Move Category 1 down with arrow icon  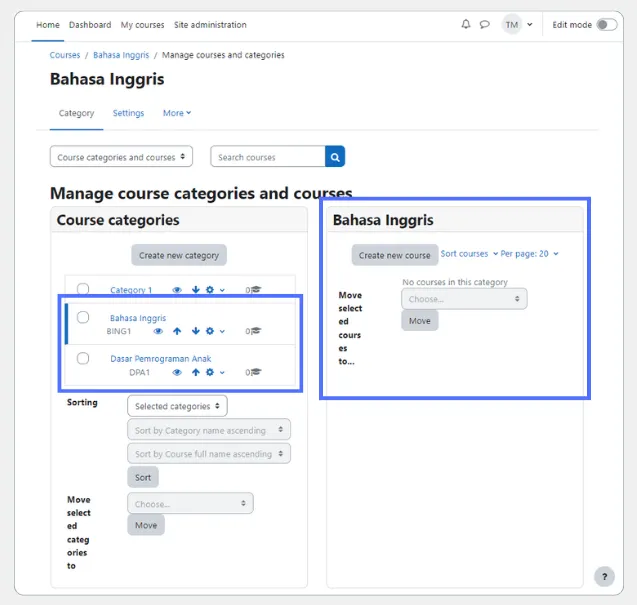(x=196, y=290)
